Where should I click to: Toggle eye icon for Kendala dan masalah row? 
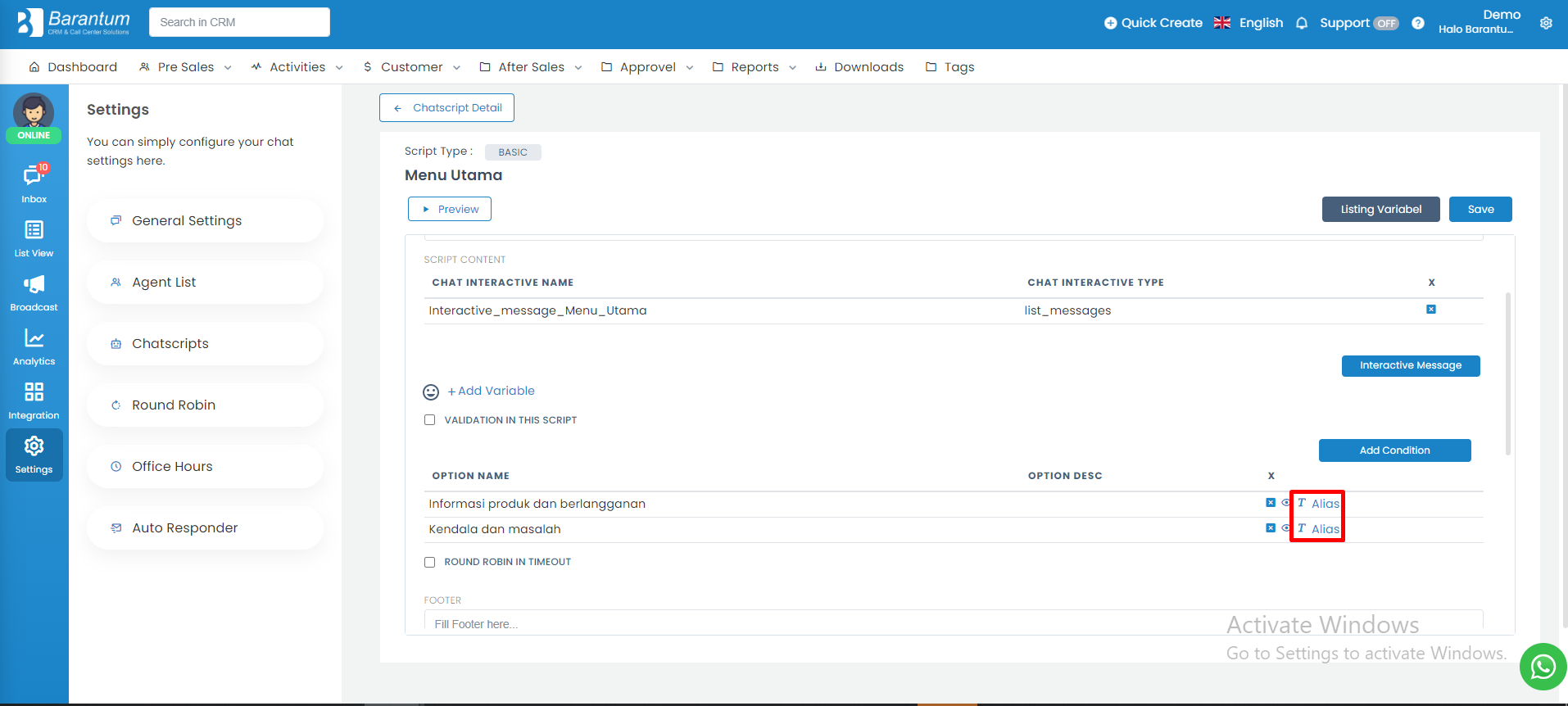(x=1285, y=528)
